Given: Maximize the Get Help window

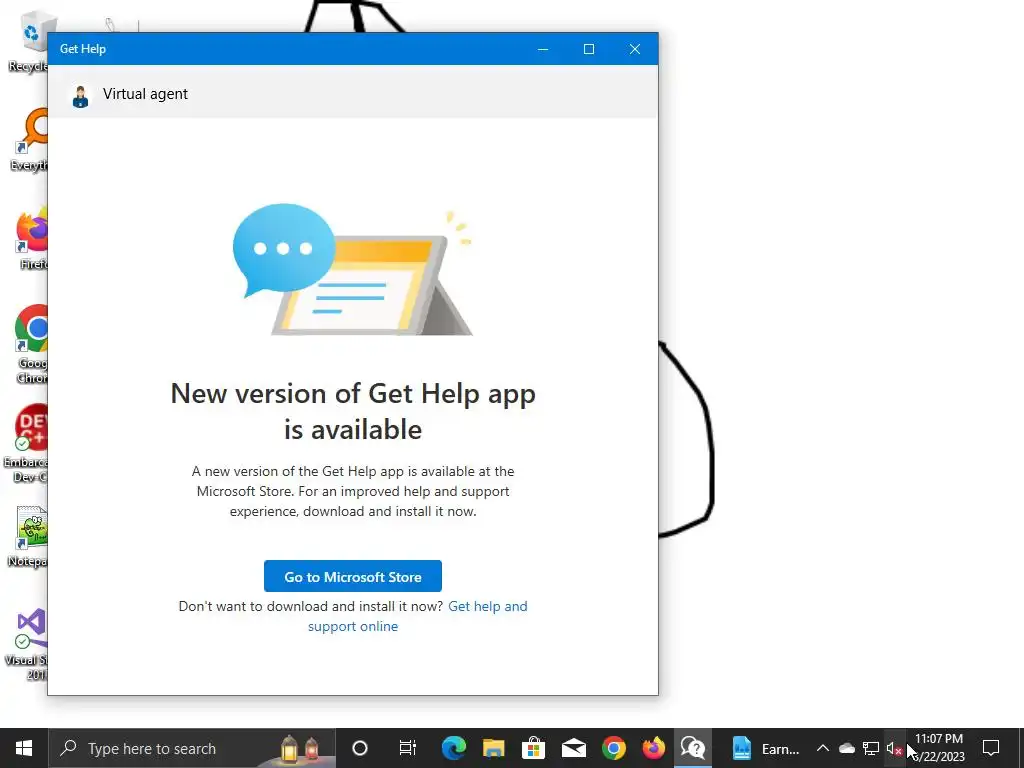Looking at the screenshot, I should 588,49.
